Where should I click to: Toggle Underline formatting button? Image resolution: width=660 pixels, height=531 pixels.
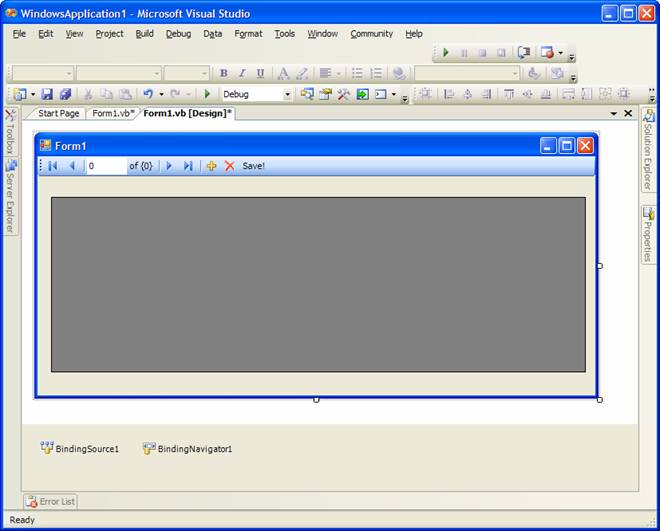coord(261,73)
